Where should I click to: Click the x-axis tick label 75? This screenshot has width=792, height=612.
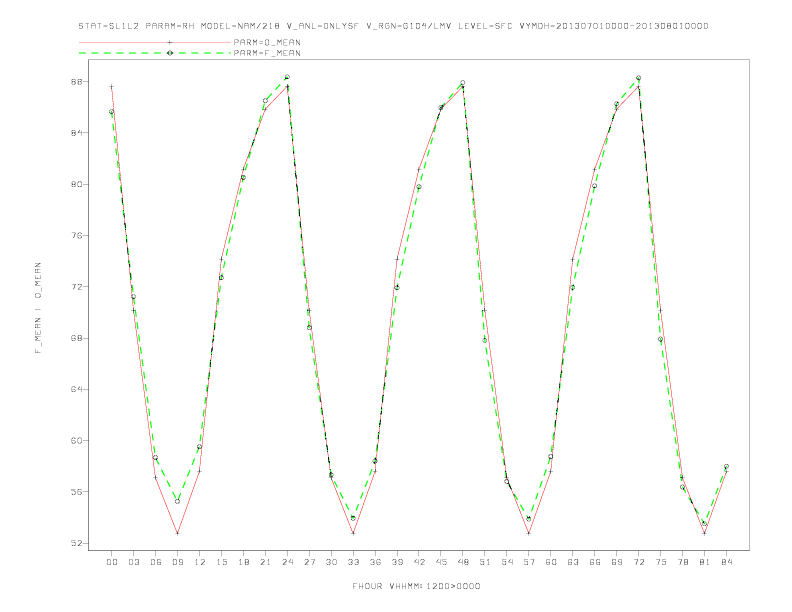(661, 562)
